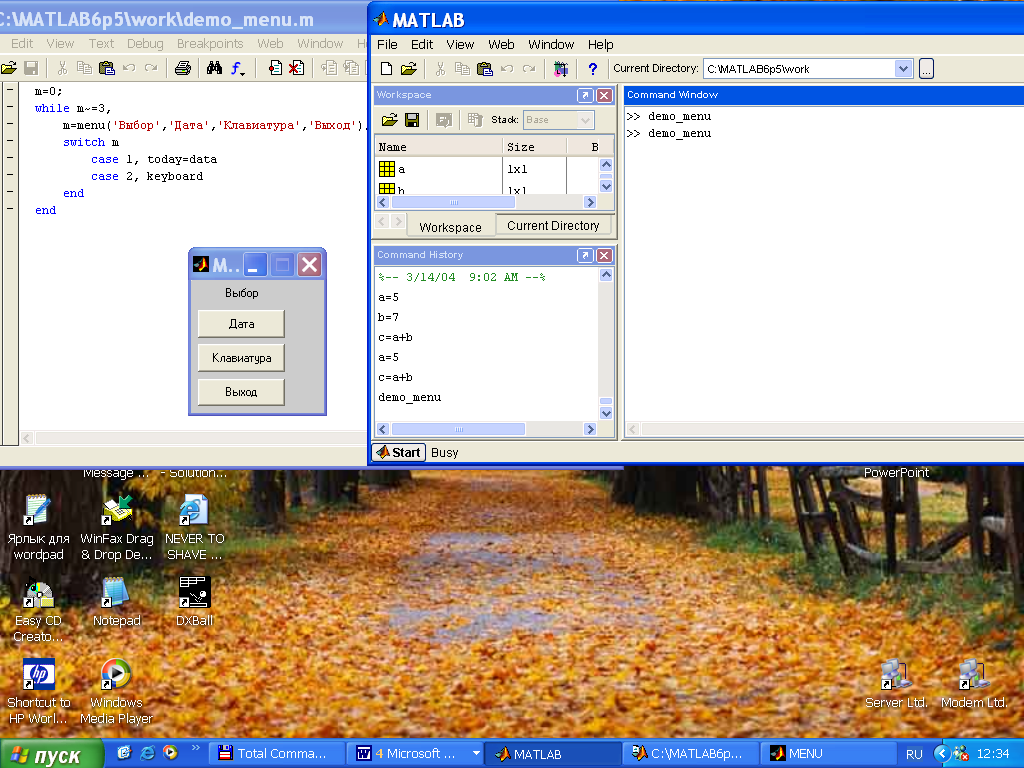Click Set breakpoint icon in editor toolbar

click(x=275, y=68)
